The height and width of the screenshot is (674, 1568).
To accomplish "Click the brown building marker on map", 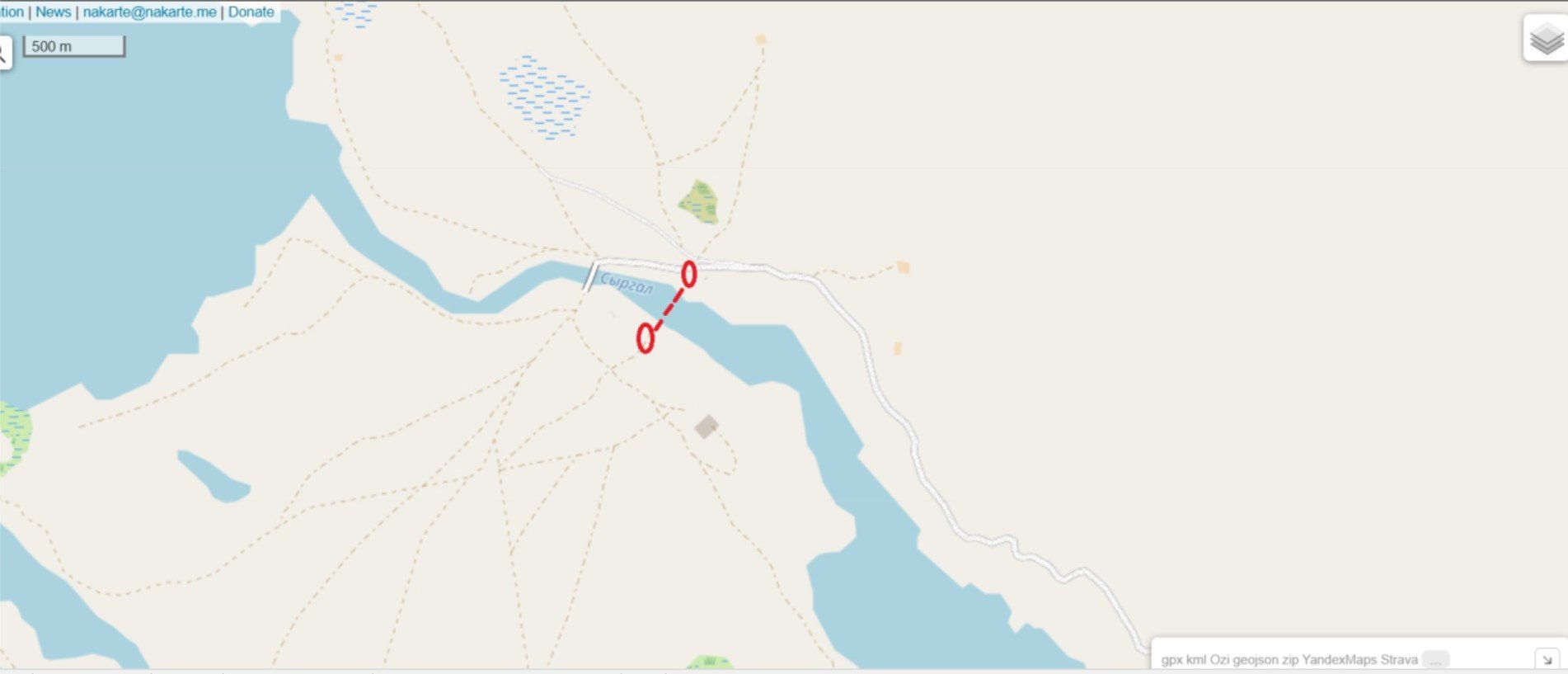I will (x=707, y=427).
